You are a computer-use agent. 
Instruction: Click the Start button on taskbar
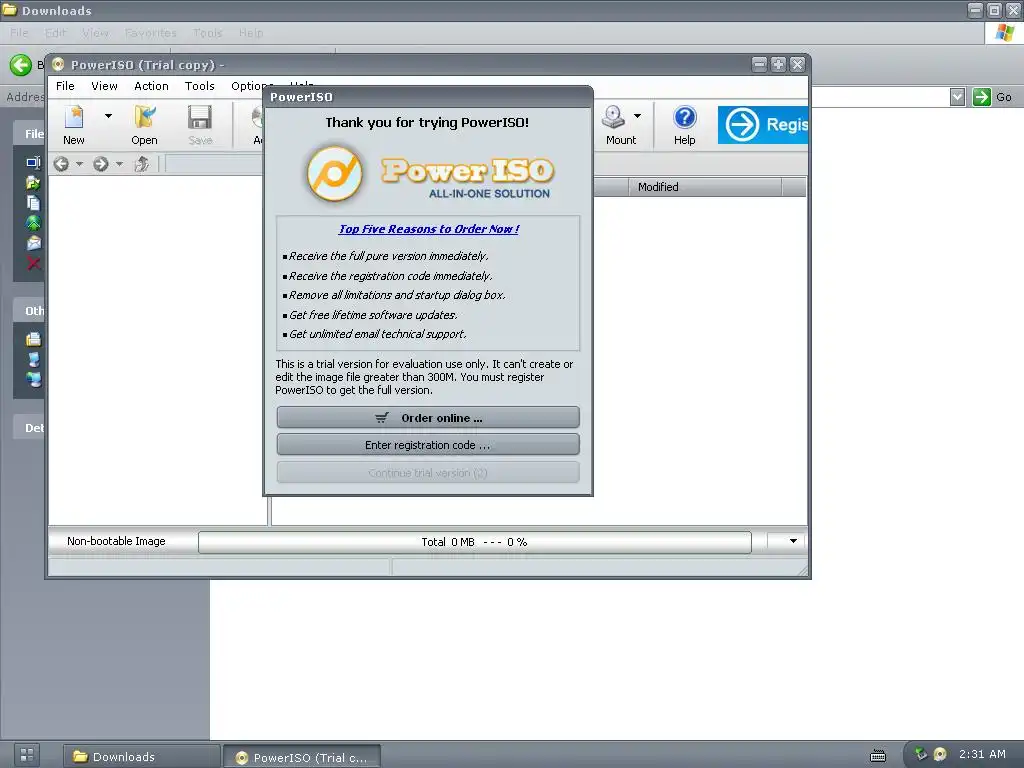[x=27, y=756]
